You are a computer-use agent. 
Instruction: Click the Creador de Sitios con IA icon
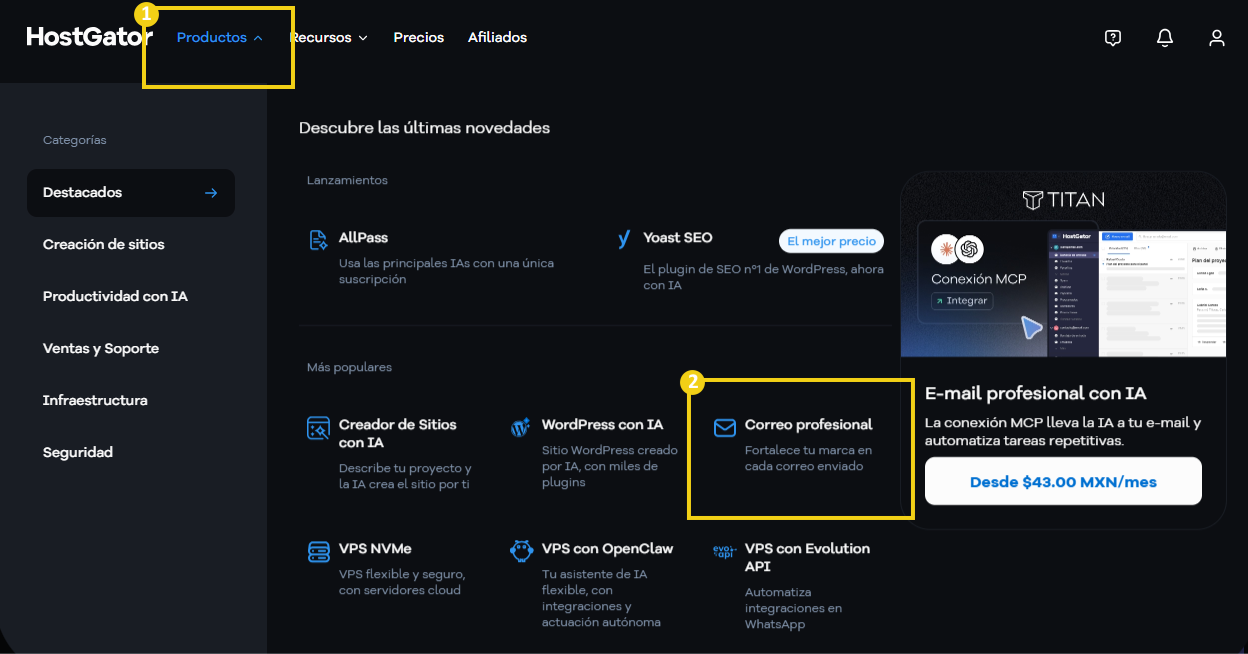319,428
